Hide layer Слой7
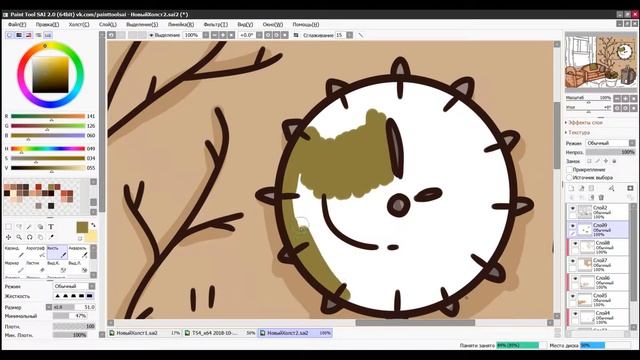 pyautogui.click(x=572, y=261)
